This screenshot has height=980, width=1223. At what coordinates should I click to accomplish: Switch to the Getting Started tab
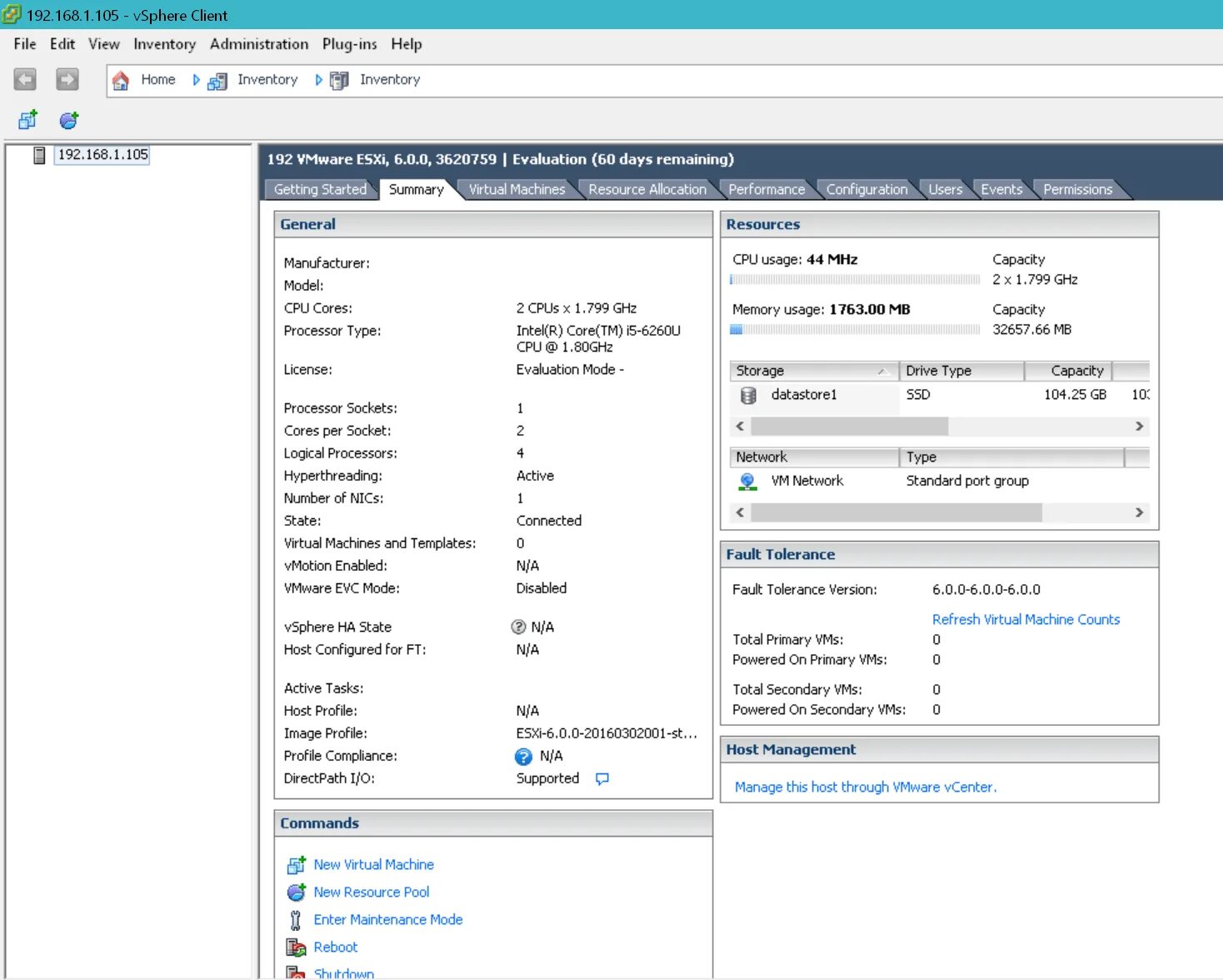pos(320,190)
